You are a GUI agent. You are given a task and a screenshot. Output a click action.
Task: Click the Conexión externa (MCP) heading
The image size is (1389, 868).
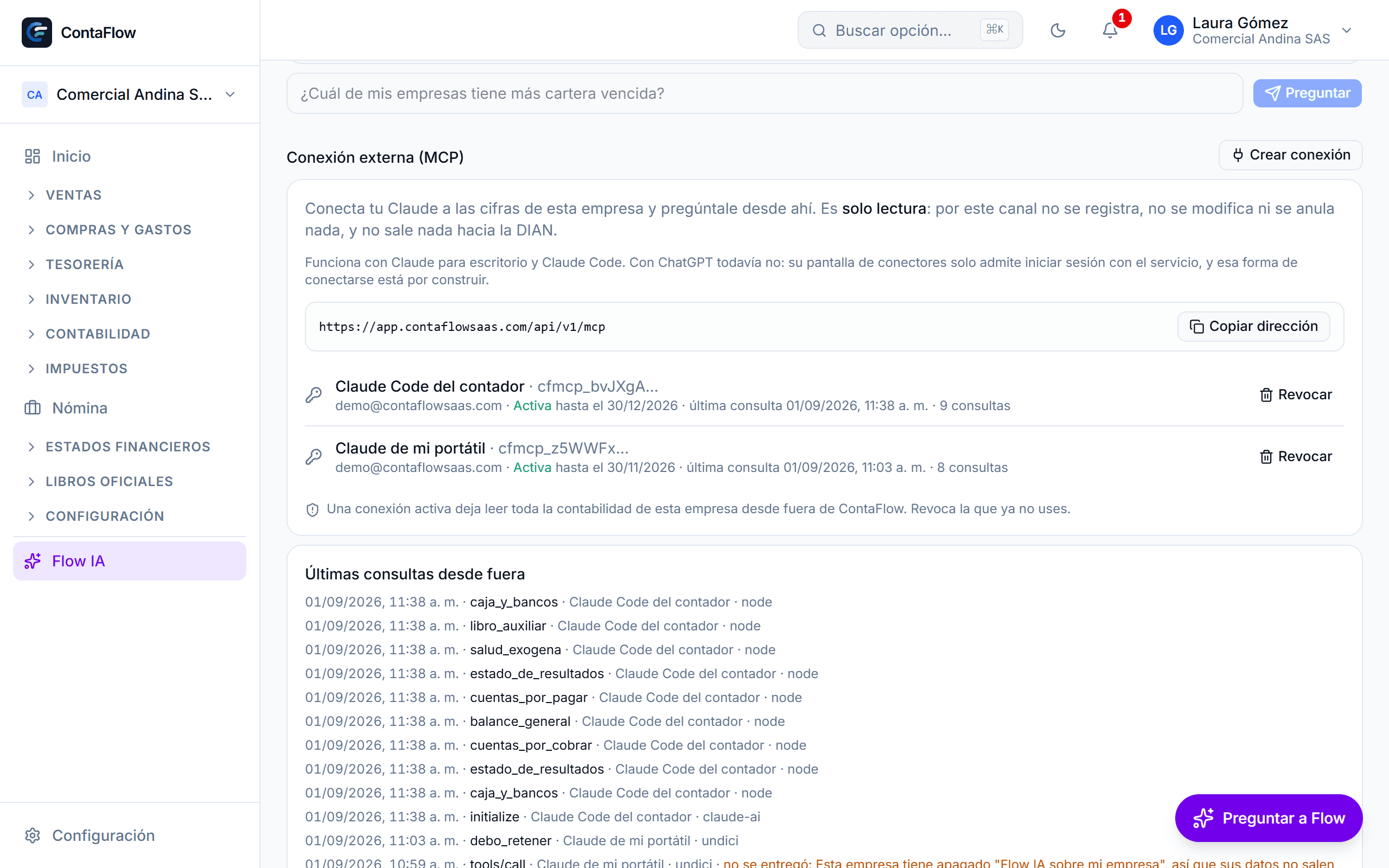pos(375,157)
